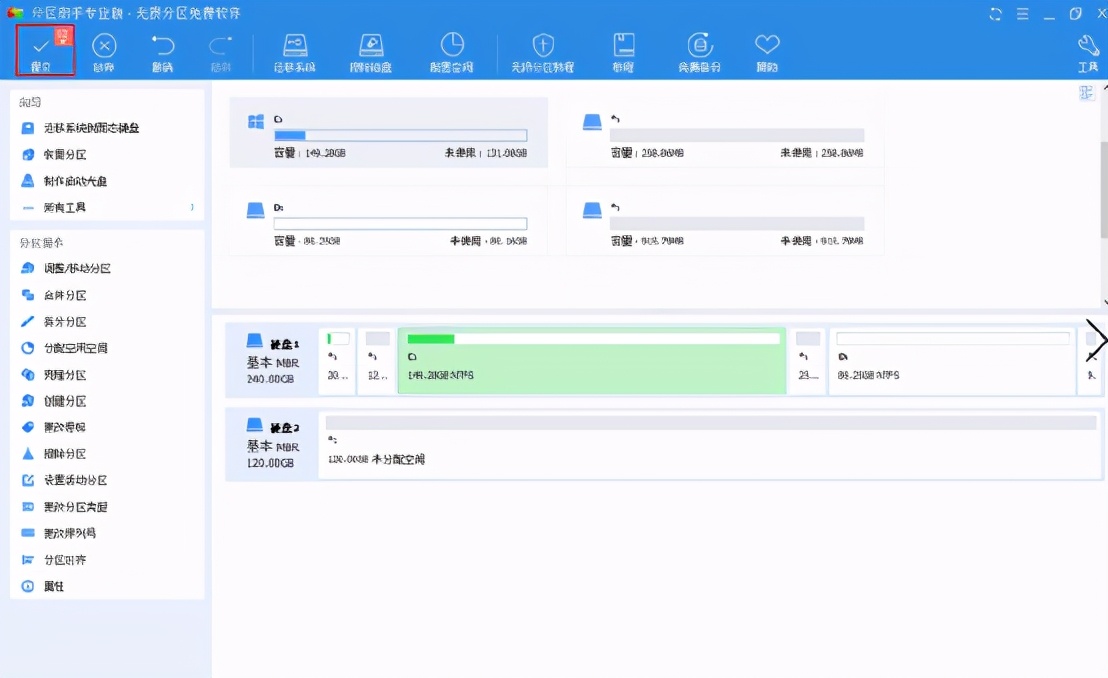Image resolution: width=1108 pixels, height=678 pixels.
Task: Open the hamburger menu in the title bar
Action: point(1022,13)
